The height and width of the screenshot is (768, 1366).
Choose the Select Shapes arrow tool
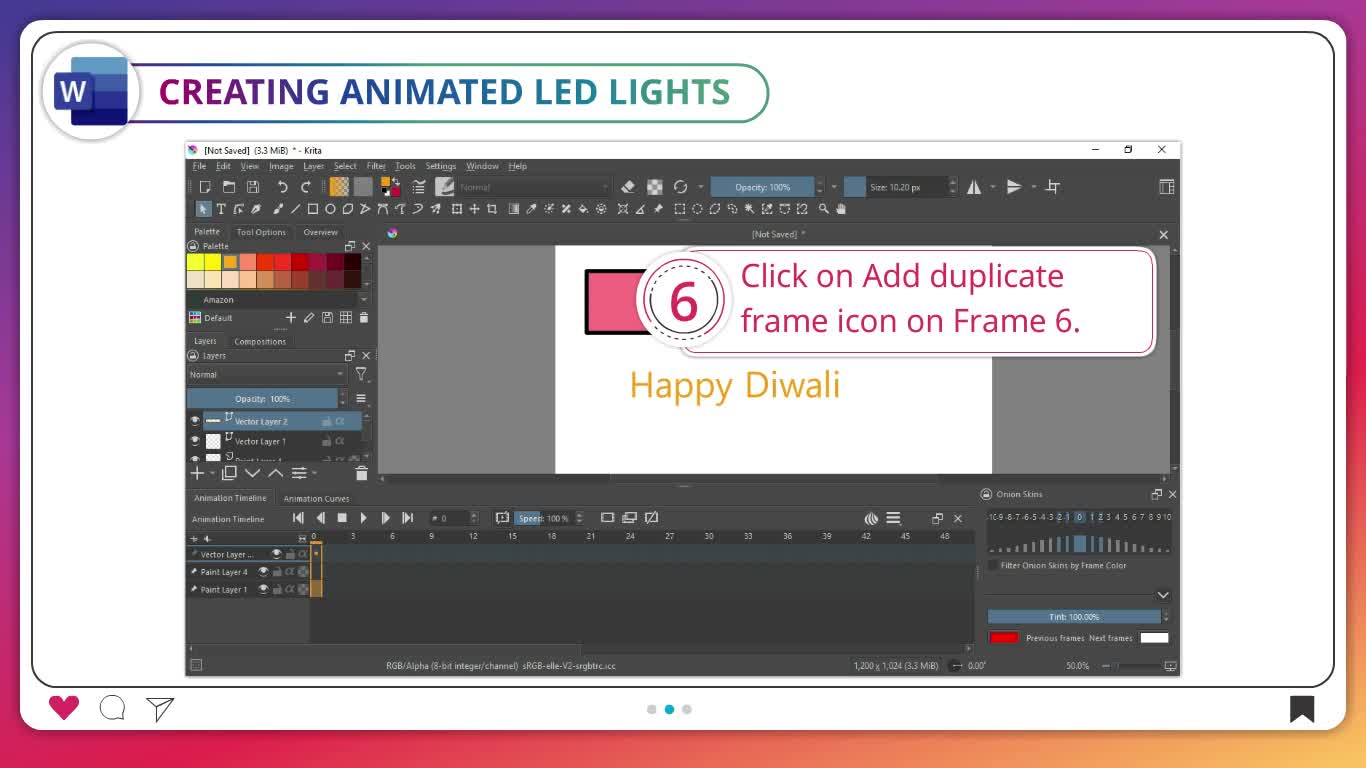204,209
